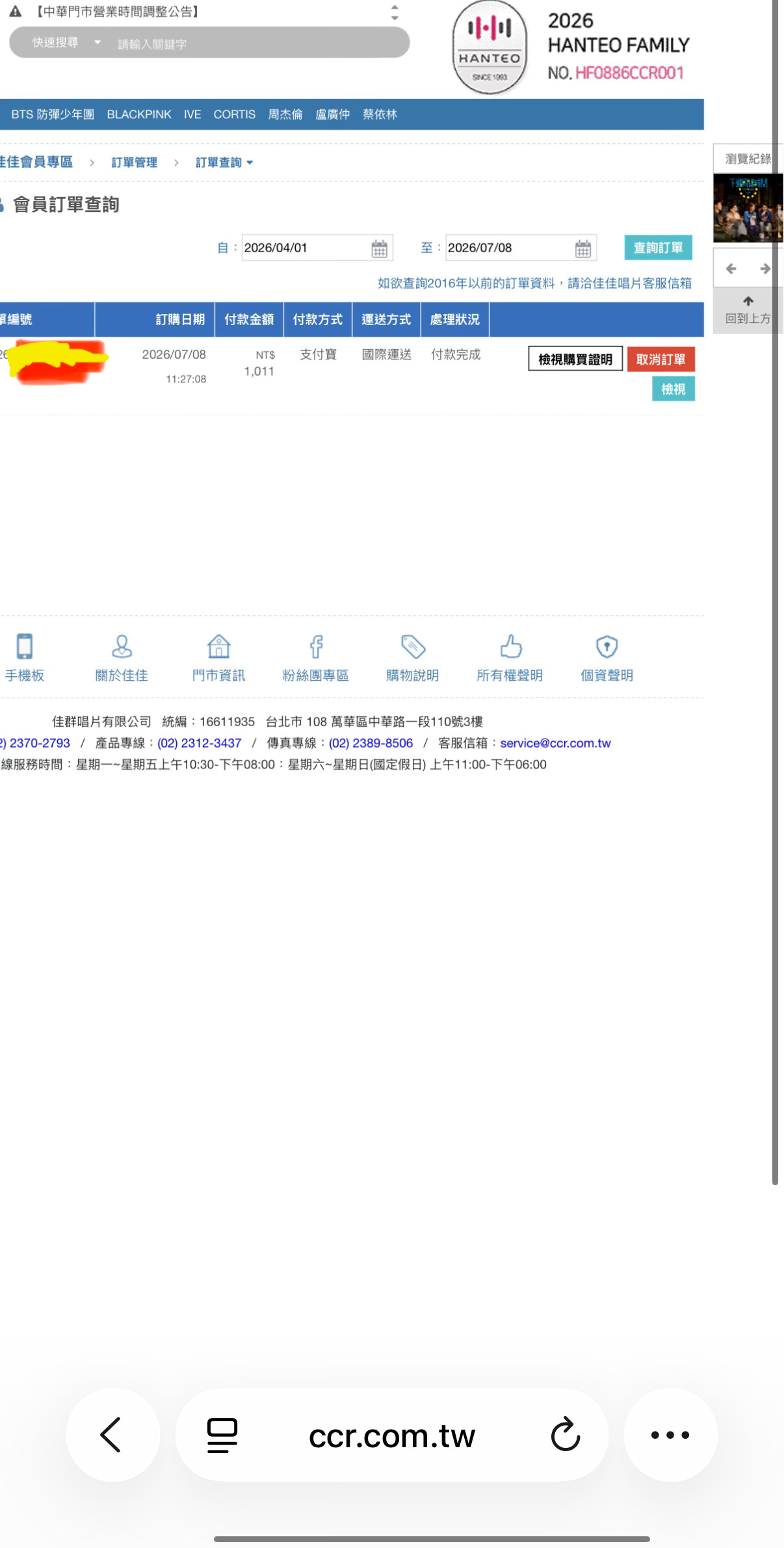Screen dimensions: 784x1548
Task: Open 佳佳會員專區 breadcrumb link
Action: tap(36, 162)
